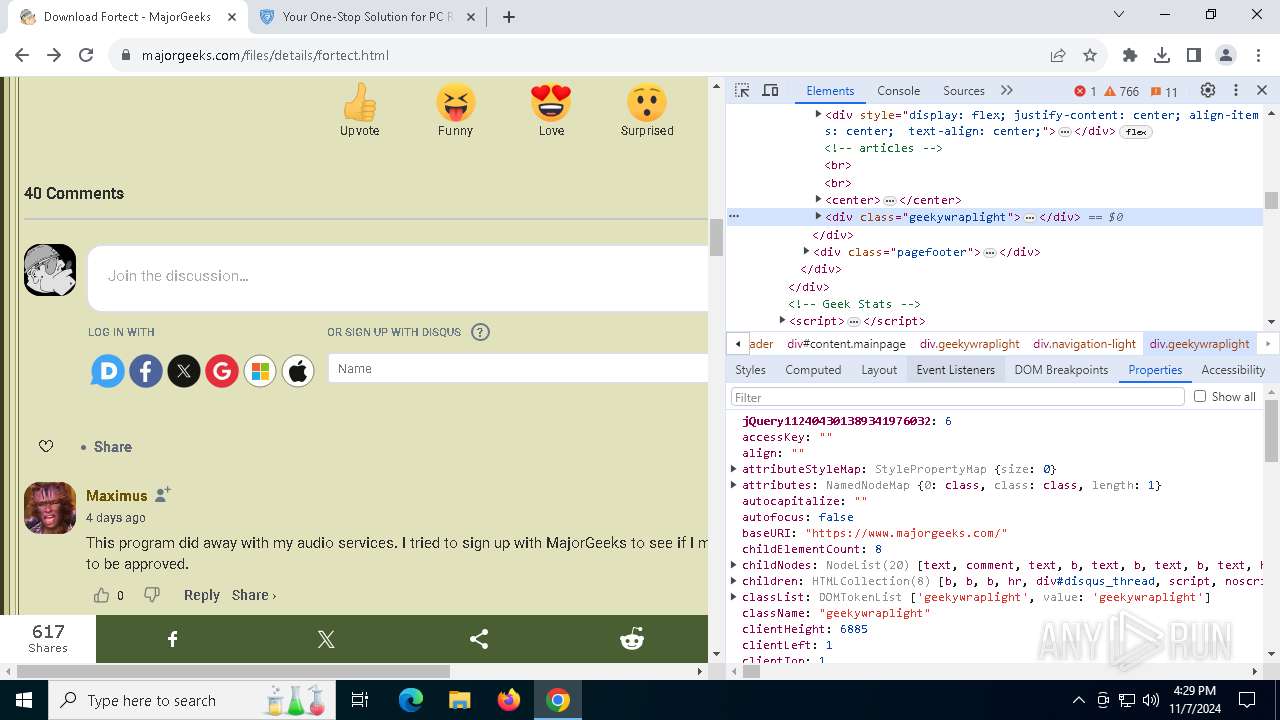Switch to Your One-Stop Solution tab
The height and width of the screenshot is (720, 1280).
tap(367, 17)
